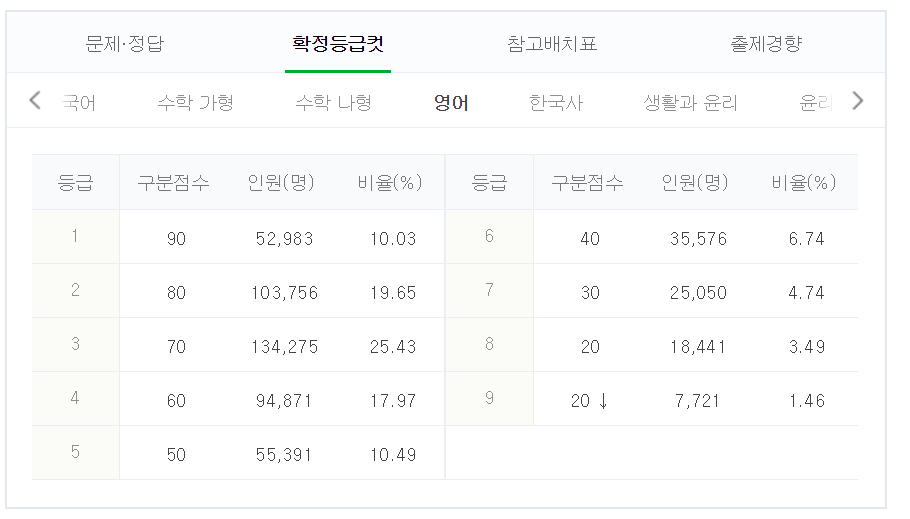Select the 한국사 subject tab

tap(556, 103)
